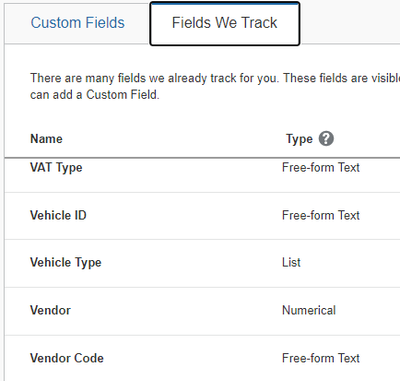
Task: Click the Vendor Code field name
Action: pyautogui.click(x=67, y=358)
